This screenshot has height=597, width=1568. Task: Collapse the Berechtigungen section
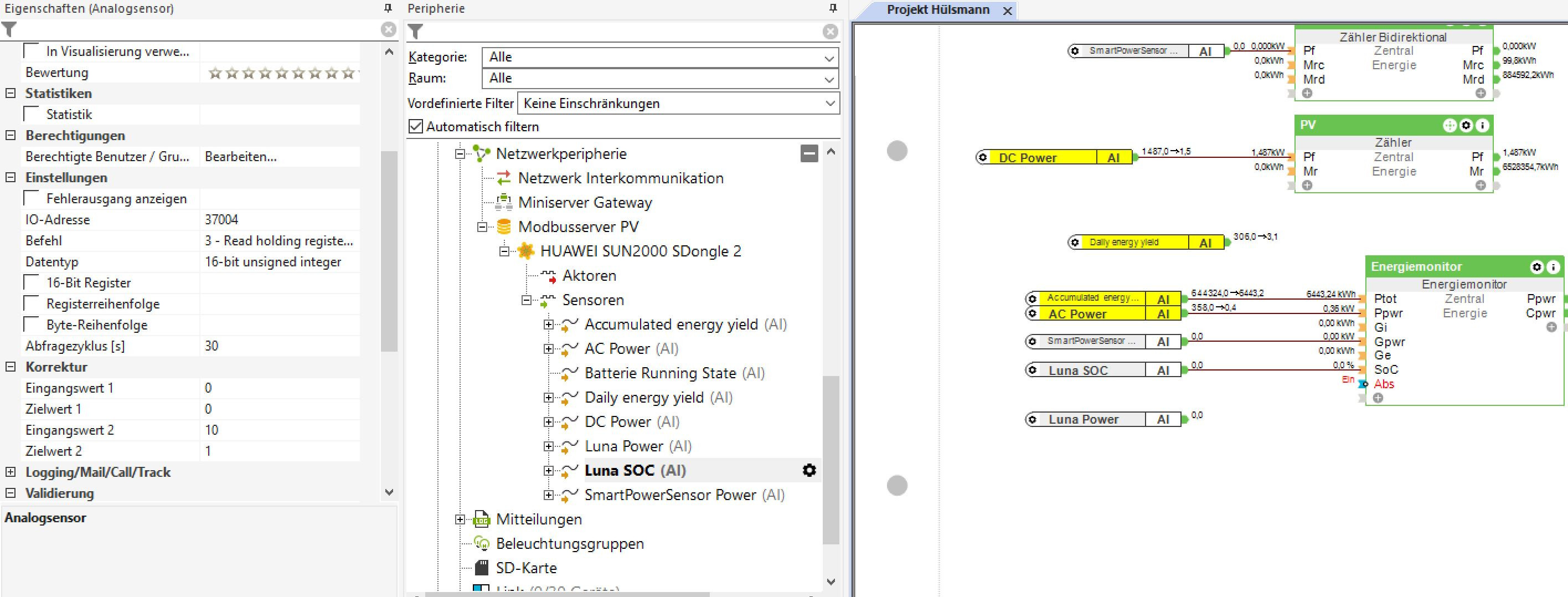11,135
